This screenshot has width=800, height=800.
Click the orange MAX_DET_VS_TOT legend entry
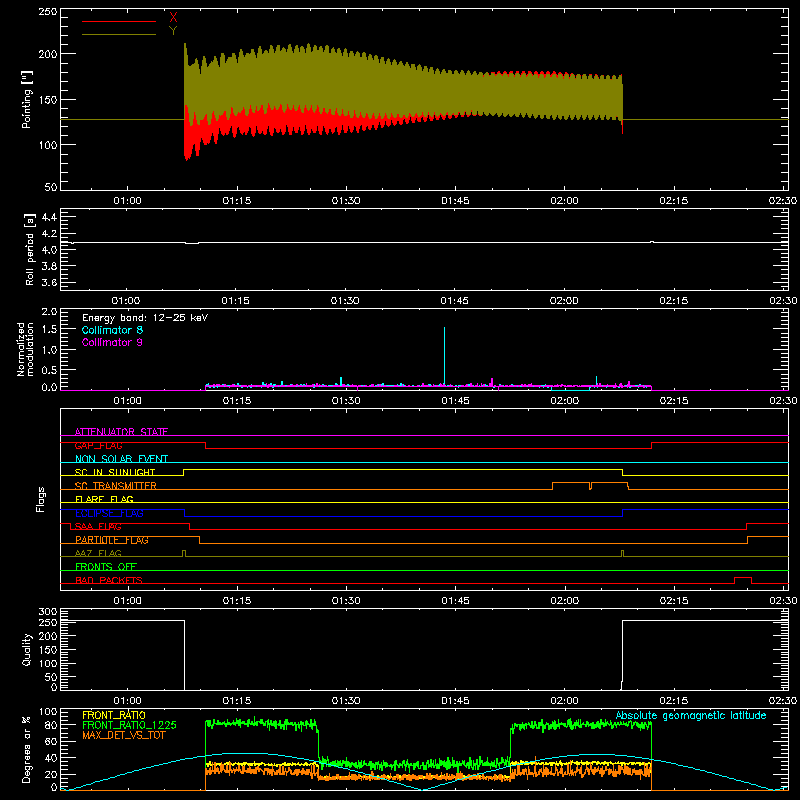pyautogui.click(x=124, y=735)
